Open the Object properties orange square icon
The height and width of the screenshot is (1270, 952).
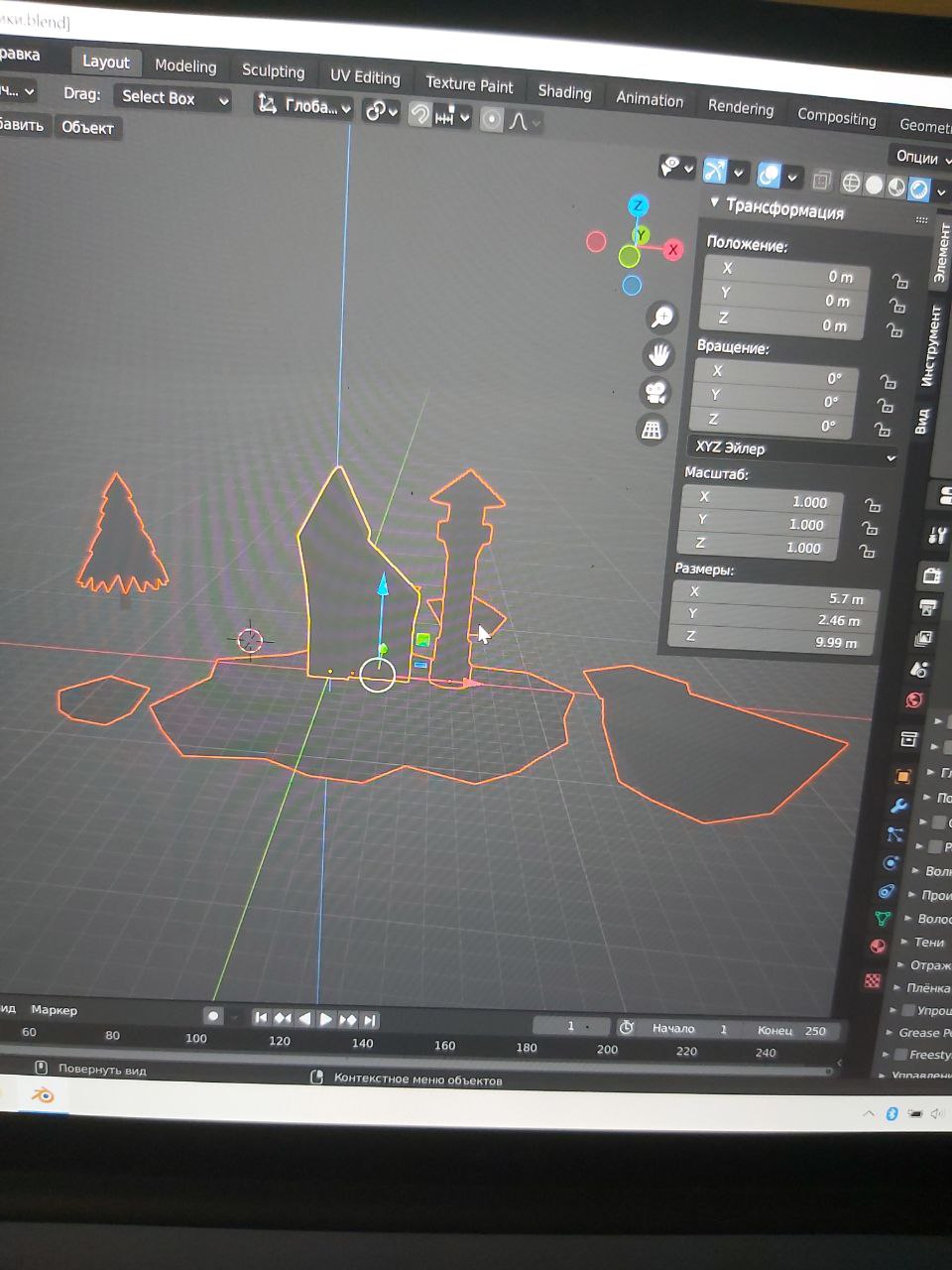click(903, 776)
